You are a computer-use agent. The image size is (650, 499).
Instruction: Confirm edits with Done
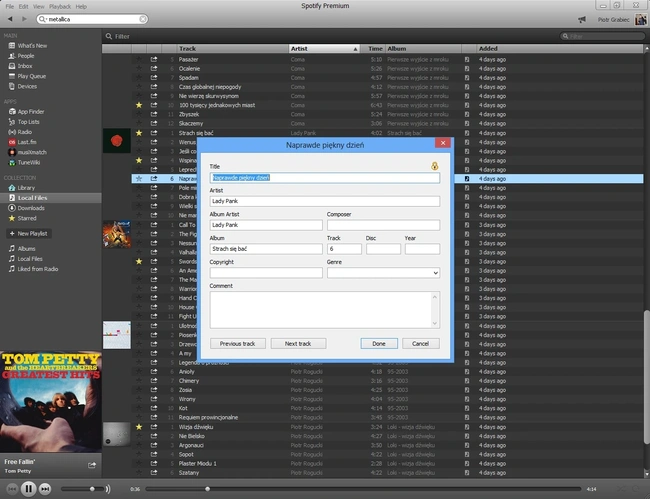point(379,344)
